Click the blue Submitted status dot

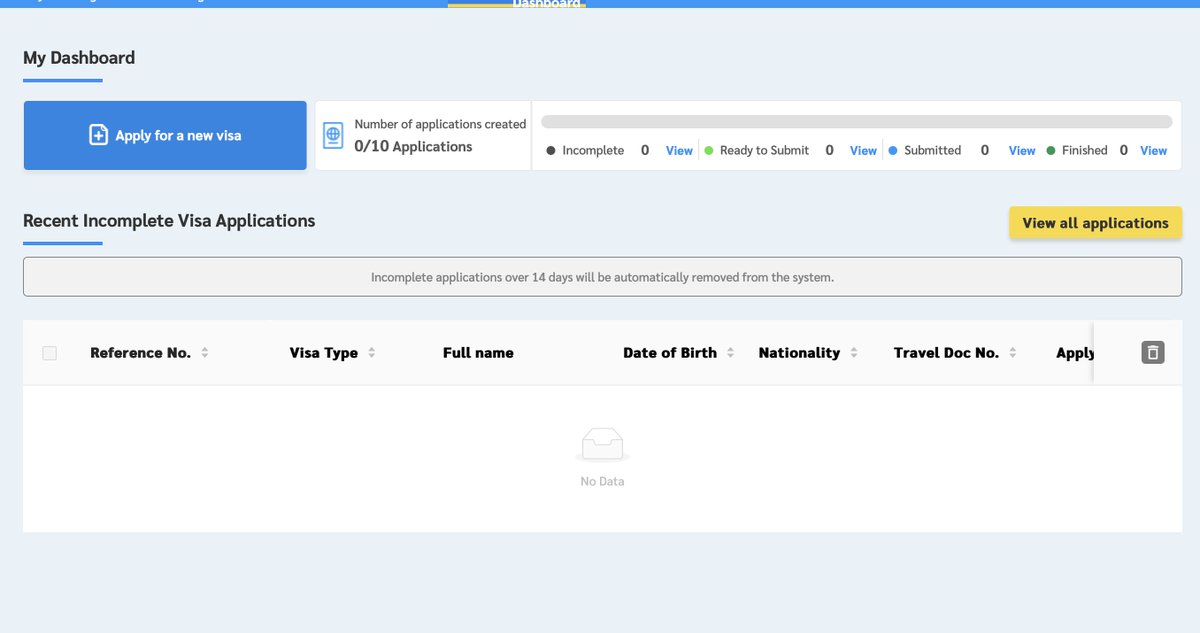(893, 151)
